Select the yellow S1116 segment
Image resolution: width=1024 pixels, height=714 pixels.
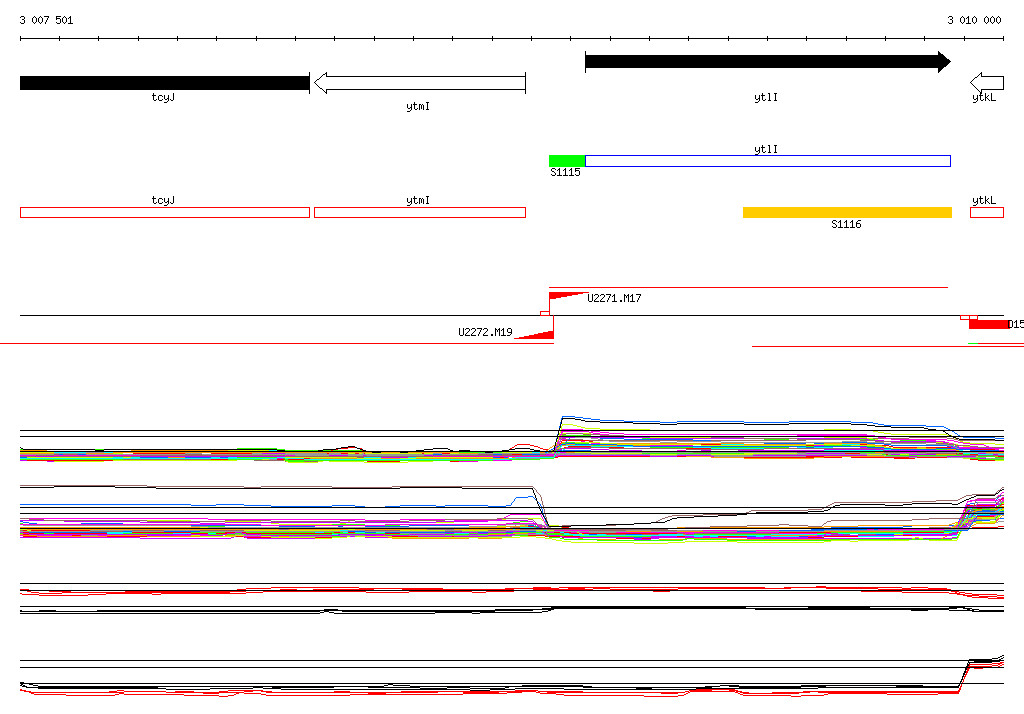coord(847,212)
